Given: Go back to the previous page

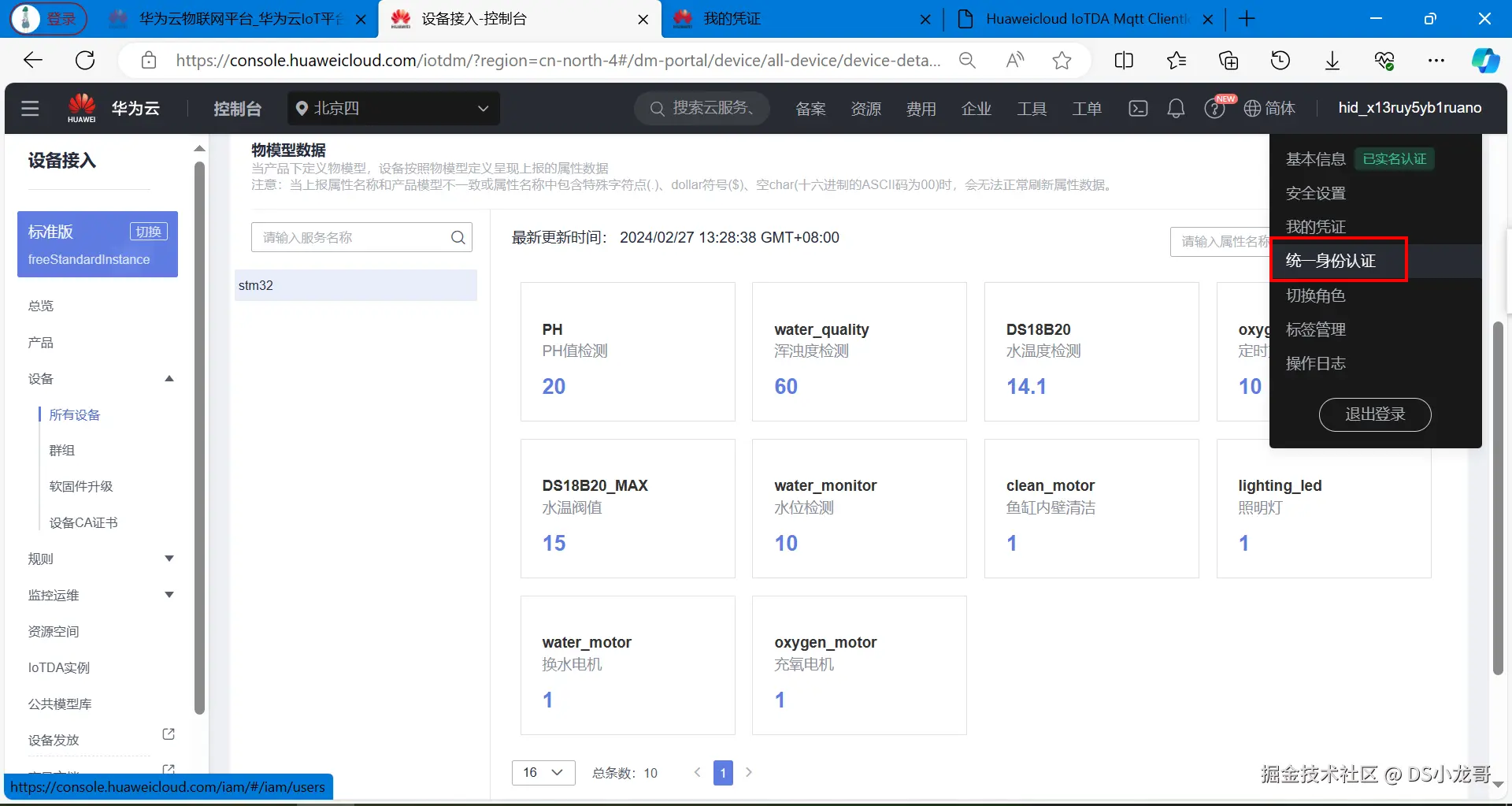Looking at the screenshot, I should [x=33, y=60].
